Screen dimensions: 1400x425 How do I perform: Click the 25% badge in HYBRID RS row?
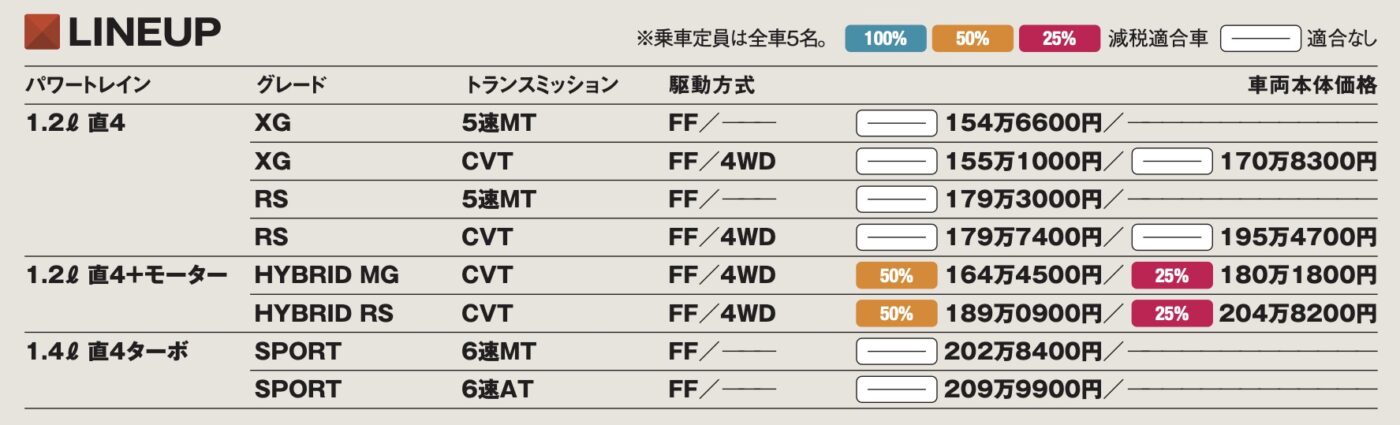point(1171,314)
